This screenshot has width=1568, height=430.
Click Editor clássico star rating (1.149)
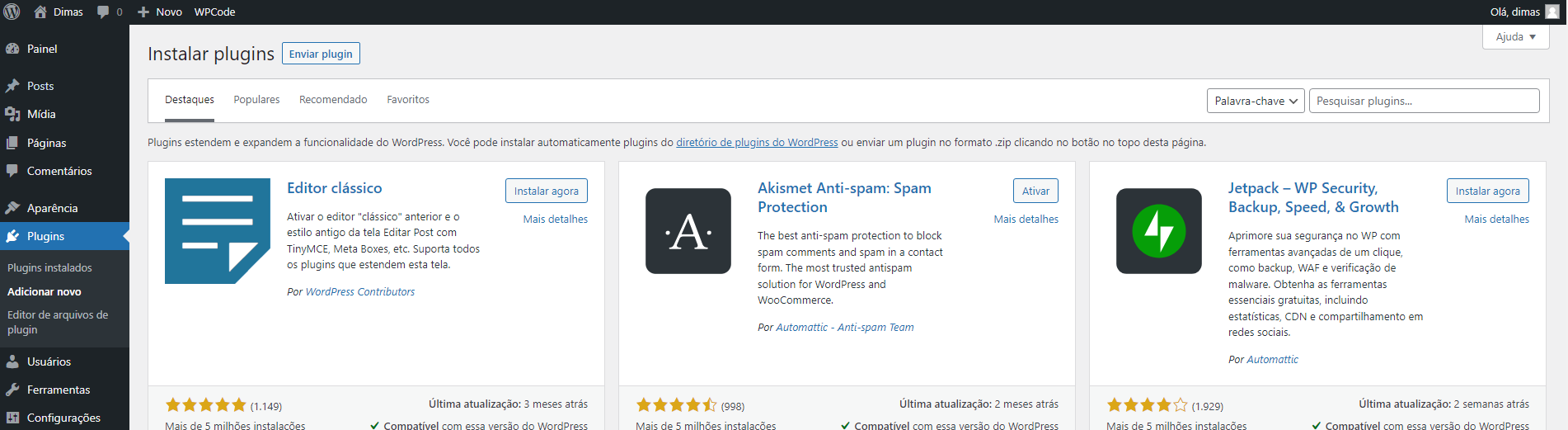[206, 405]
